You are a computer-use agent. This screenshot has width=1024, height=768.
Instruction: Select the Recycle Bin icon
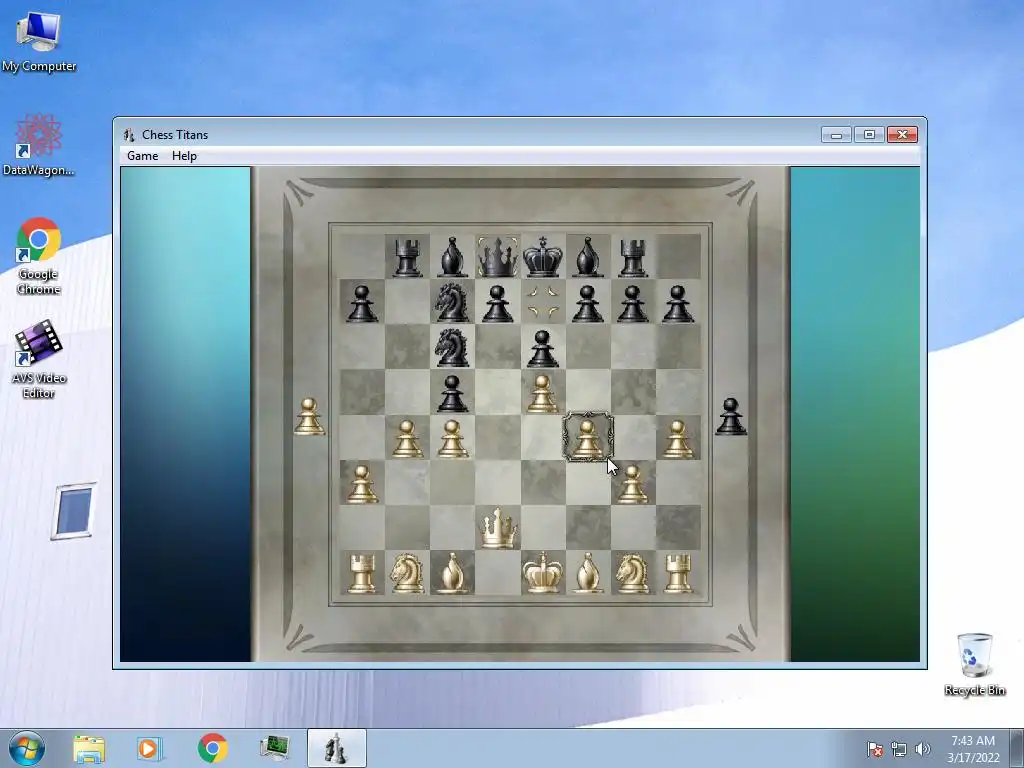tap(974, 665)
